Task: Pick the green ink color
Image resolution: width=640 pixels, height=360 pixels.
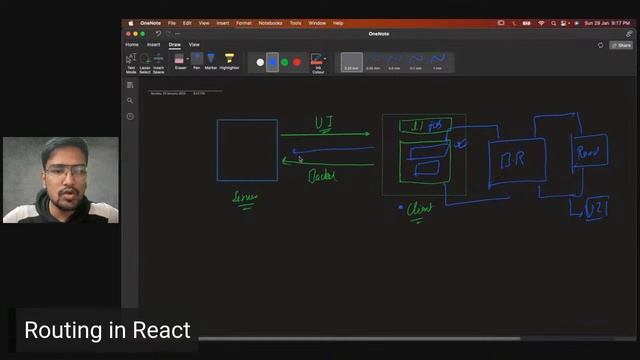Action: (x=285, y=62)
